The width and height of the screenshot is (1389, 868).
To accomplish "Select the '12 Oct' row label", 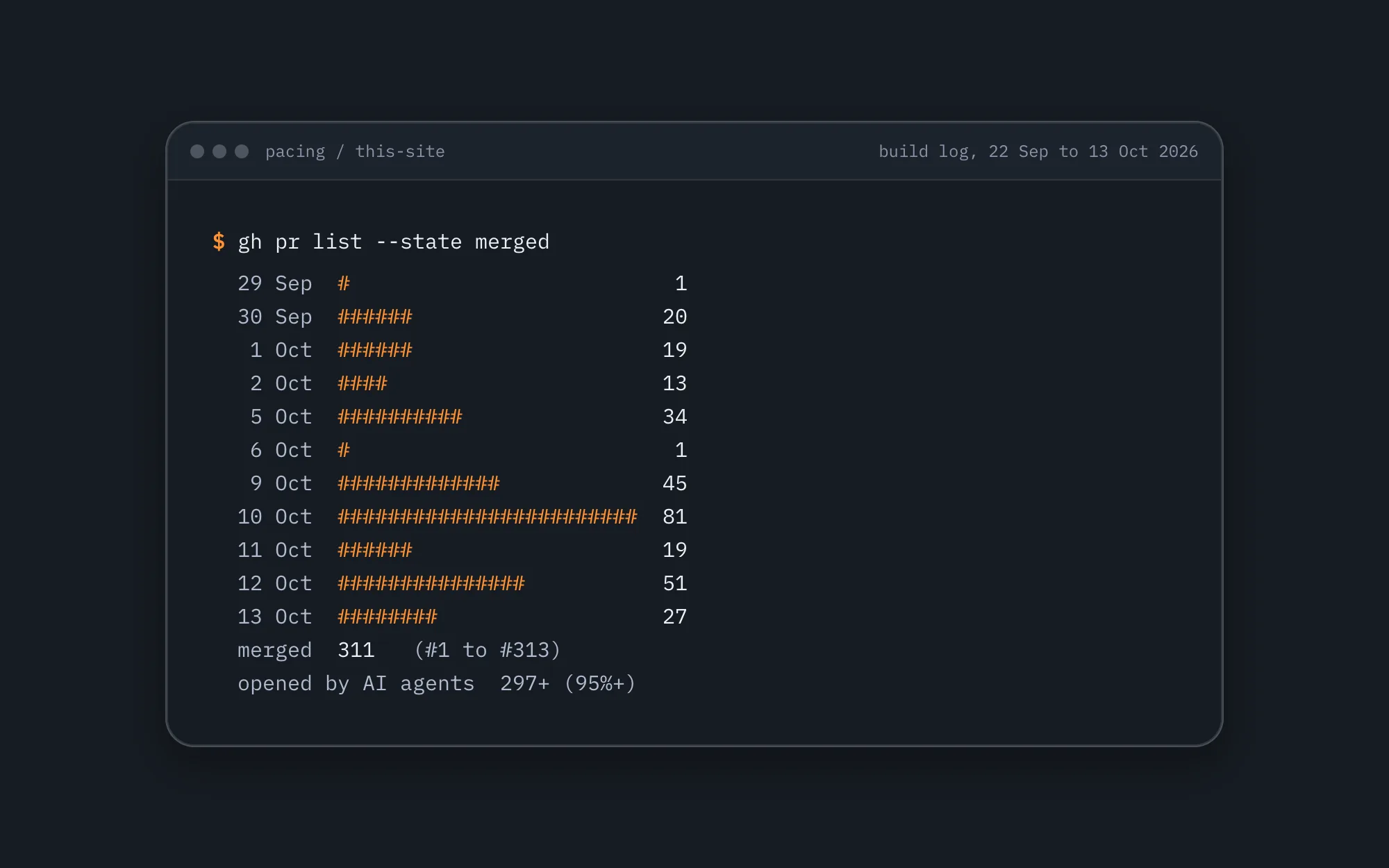I will click(275, 583).
